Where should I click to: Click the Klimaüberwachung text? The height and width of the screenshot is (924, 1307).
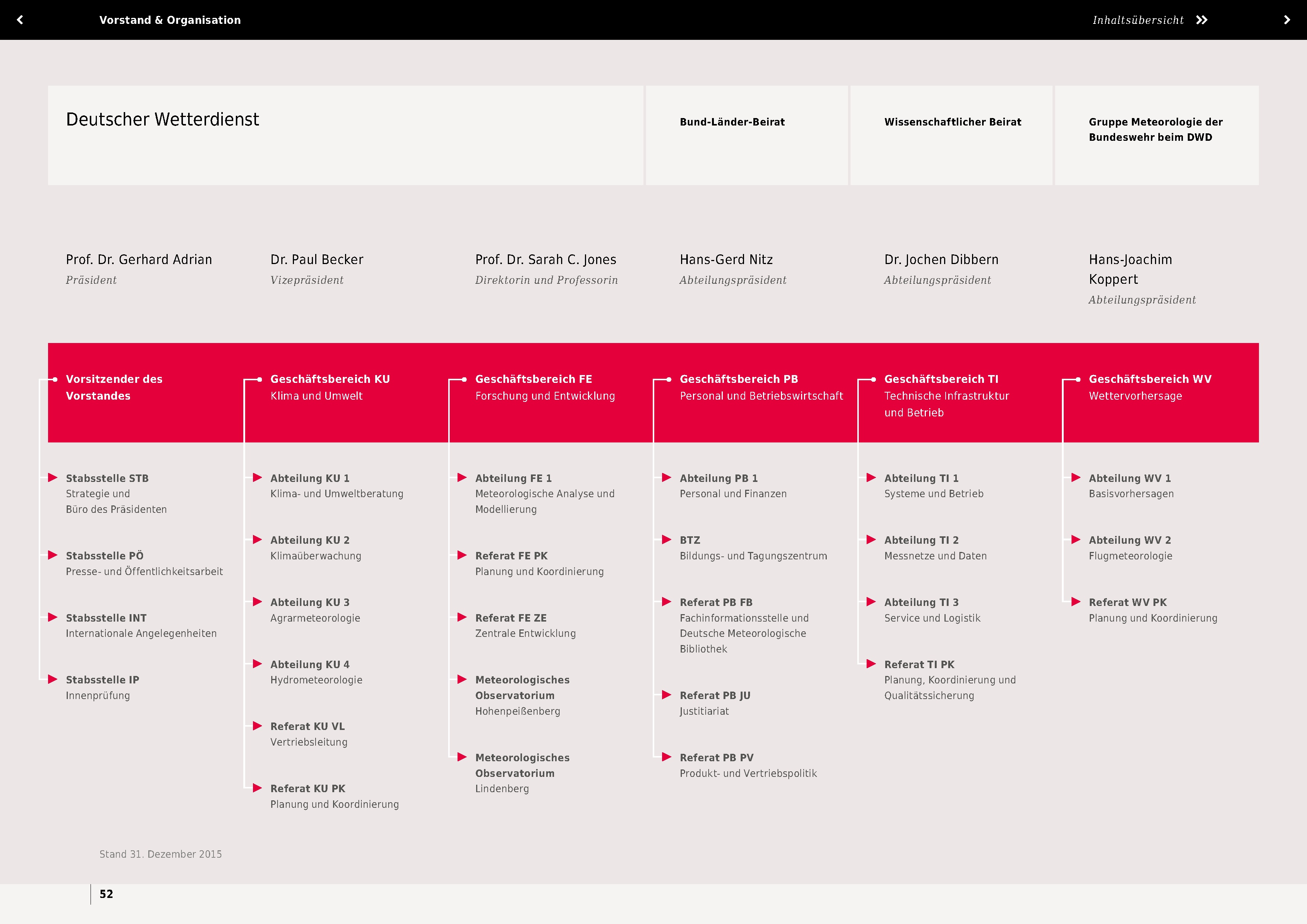click(315, 556)
